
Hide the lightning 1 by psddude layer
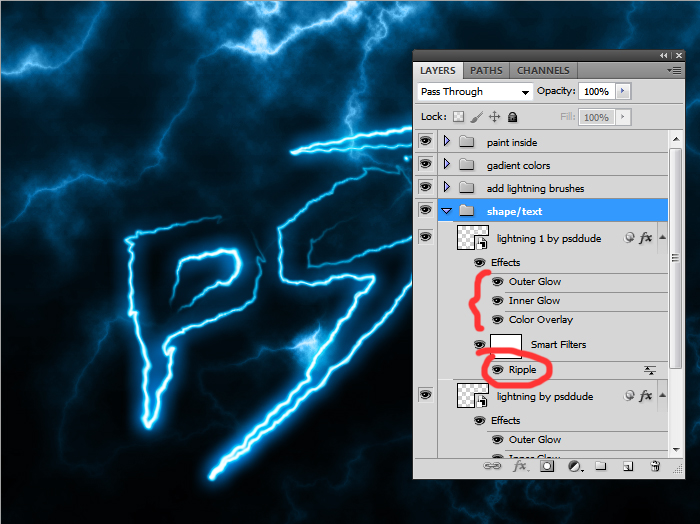[425, 237]
